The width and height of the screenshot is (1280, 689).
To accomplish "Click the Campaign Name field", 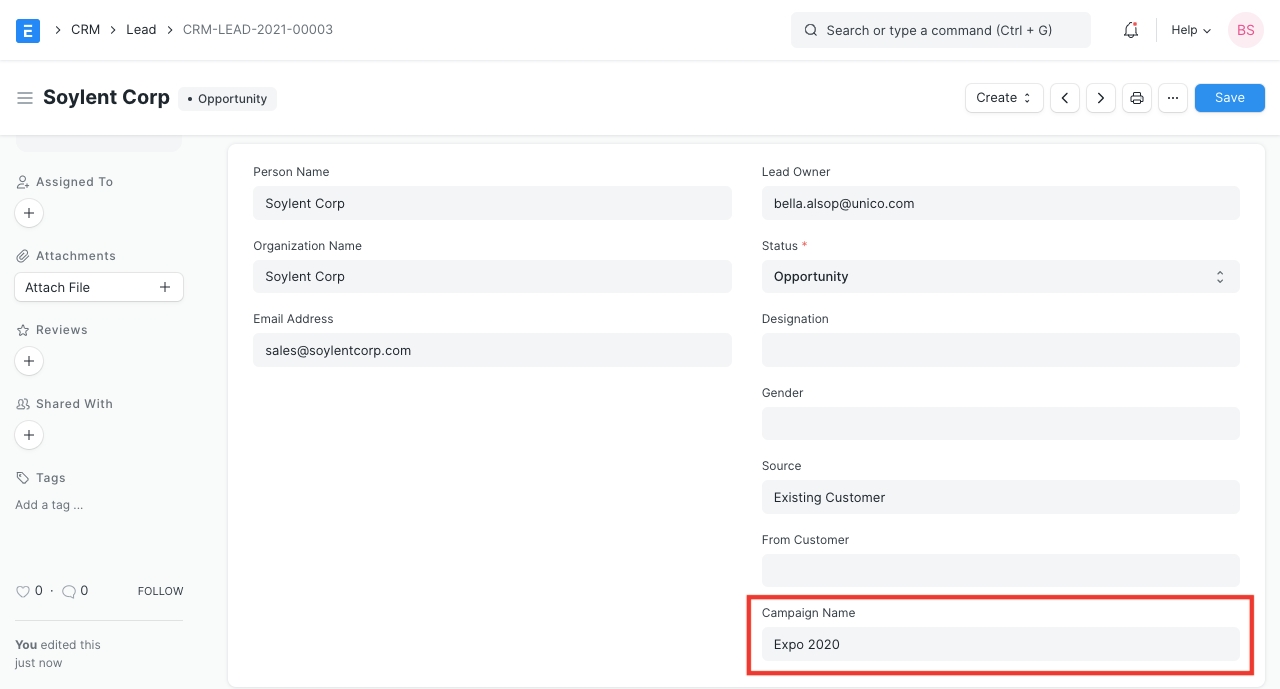I will tap(1000, 644).
